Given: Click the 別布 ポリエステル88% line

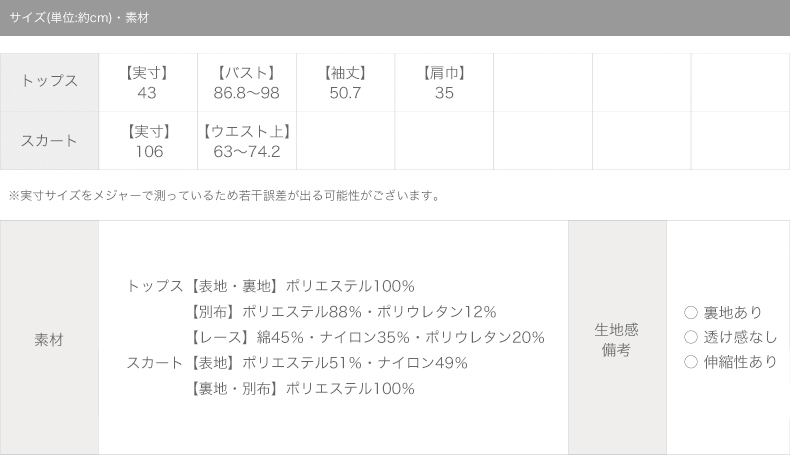Looking at the screenshot, I should click(x=342, y=312).
